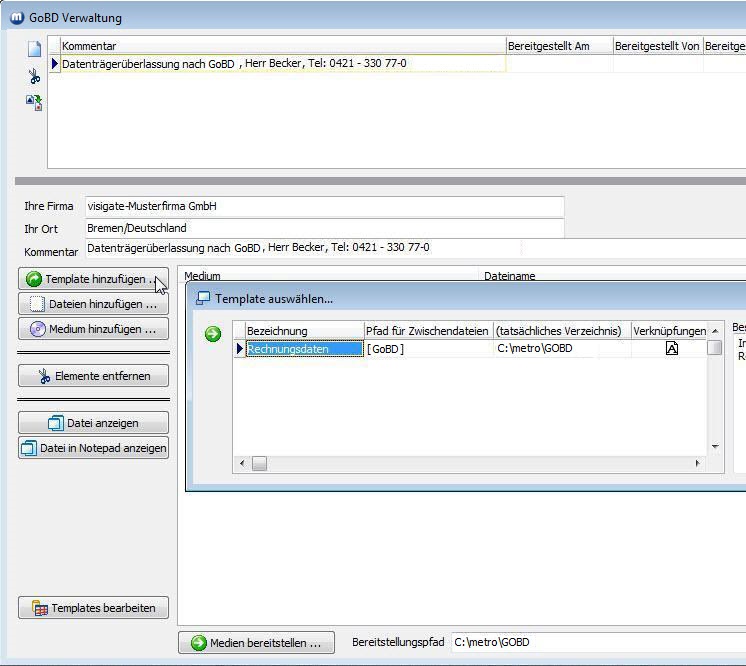
Task: Click Medien bereitstellen button
Action: click(256, 643)
